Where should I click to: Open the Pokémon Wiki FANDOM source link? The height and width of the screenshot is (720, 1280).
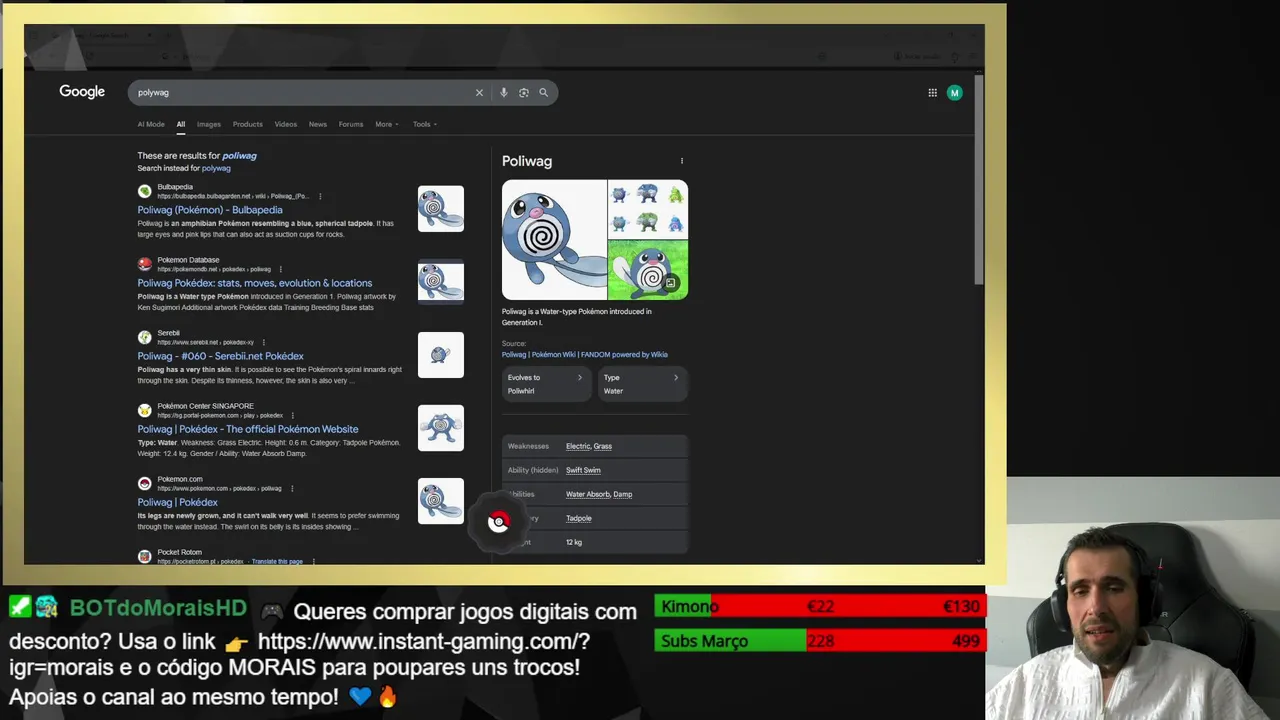tap(585, 355)
